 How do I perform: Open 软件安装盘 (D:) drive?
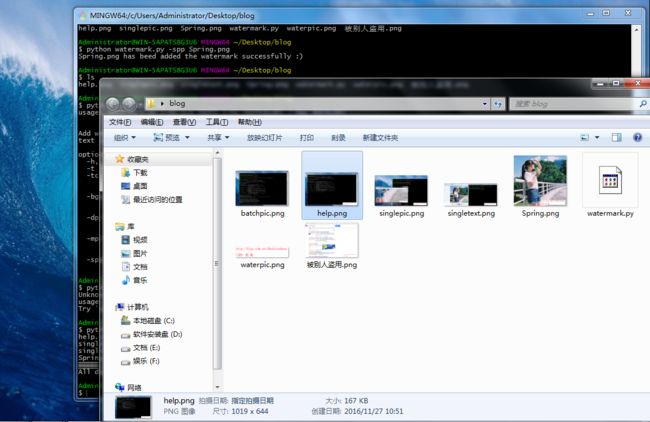click(x=157, y=334)
